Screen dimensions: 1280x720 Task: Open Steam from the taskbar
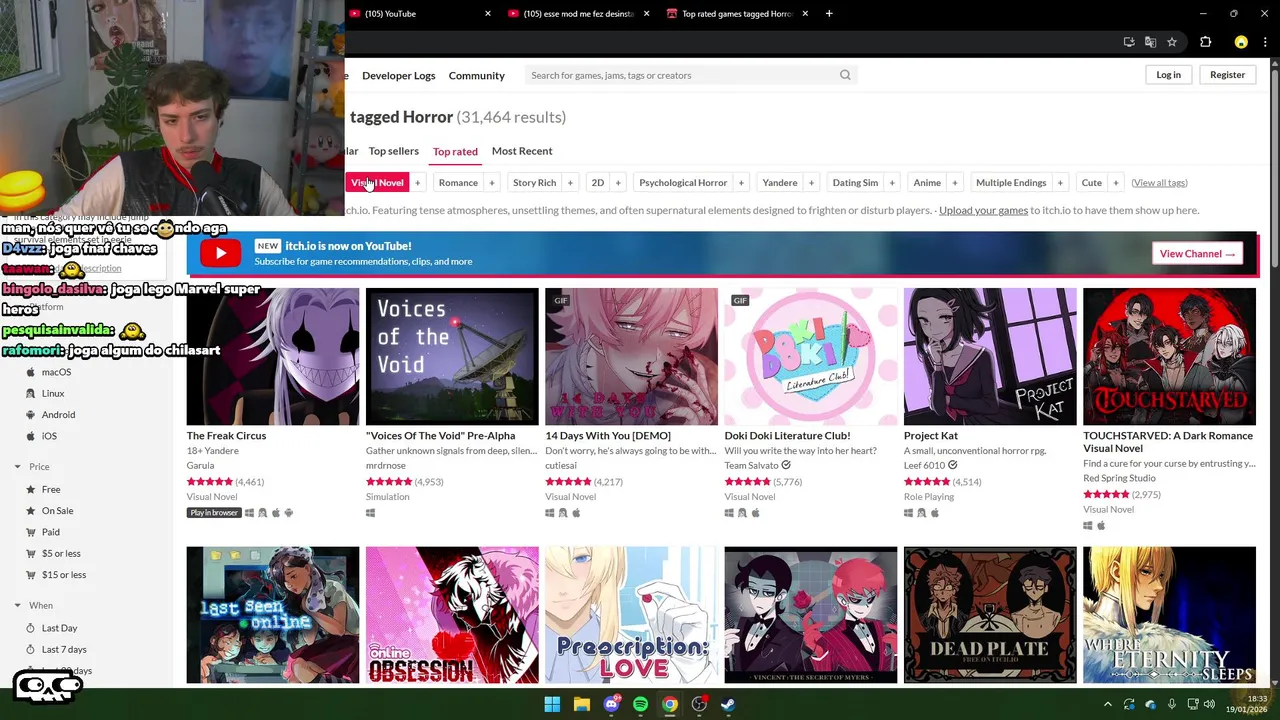tap(728, 704)
